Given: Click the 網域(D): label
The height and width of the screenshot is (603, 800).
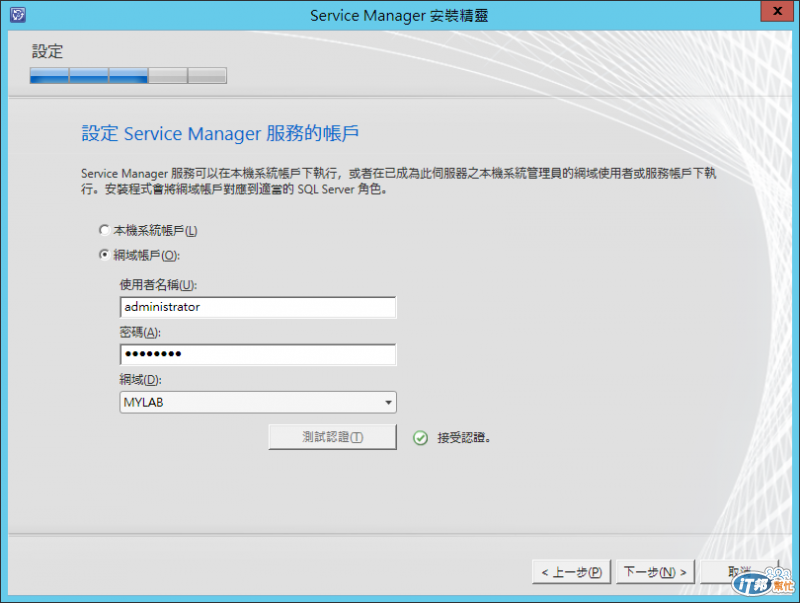Looking at the screenshot, I should pos(140,380).
